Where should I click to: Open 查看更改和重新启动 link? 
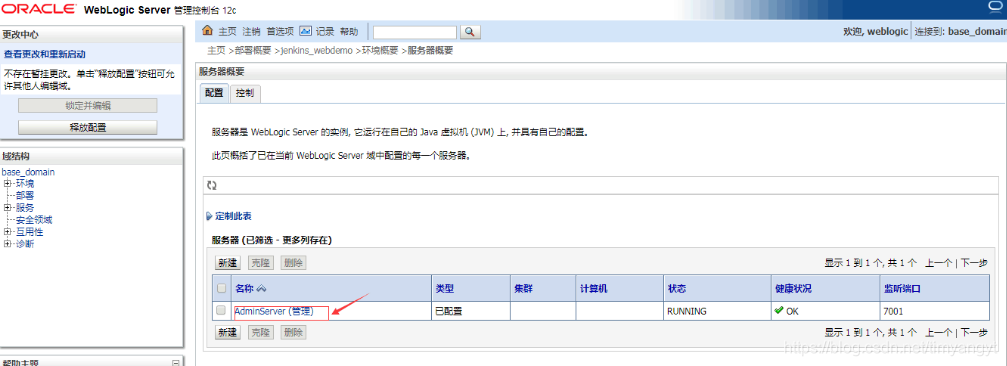pos(45,55)
